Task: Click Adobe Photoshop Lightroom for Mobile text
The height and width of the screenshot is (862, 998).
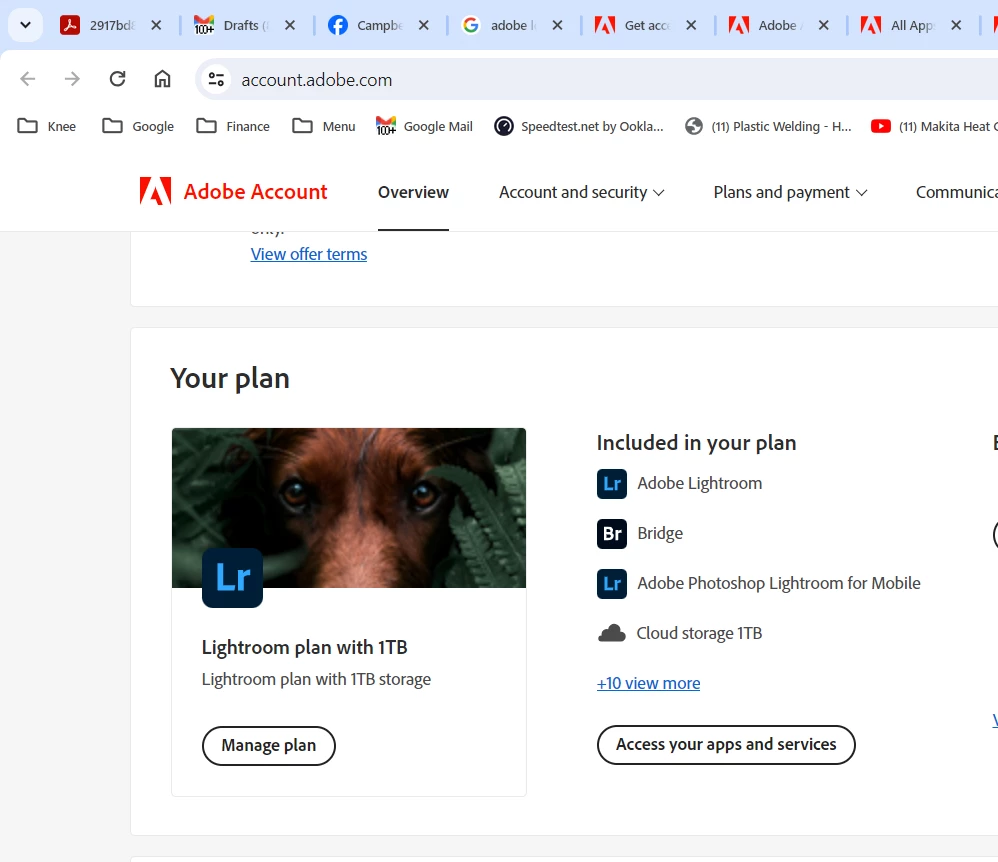Action: tap(779, 583)
